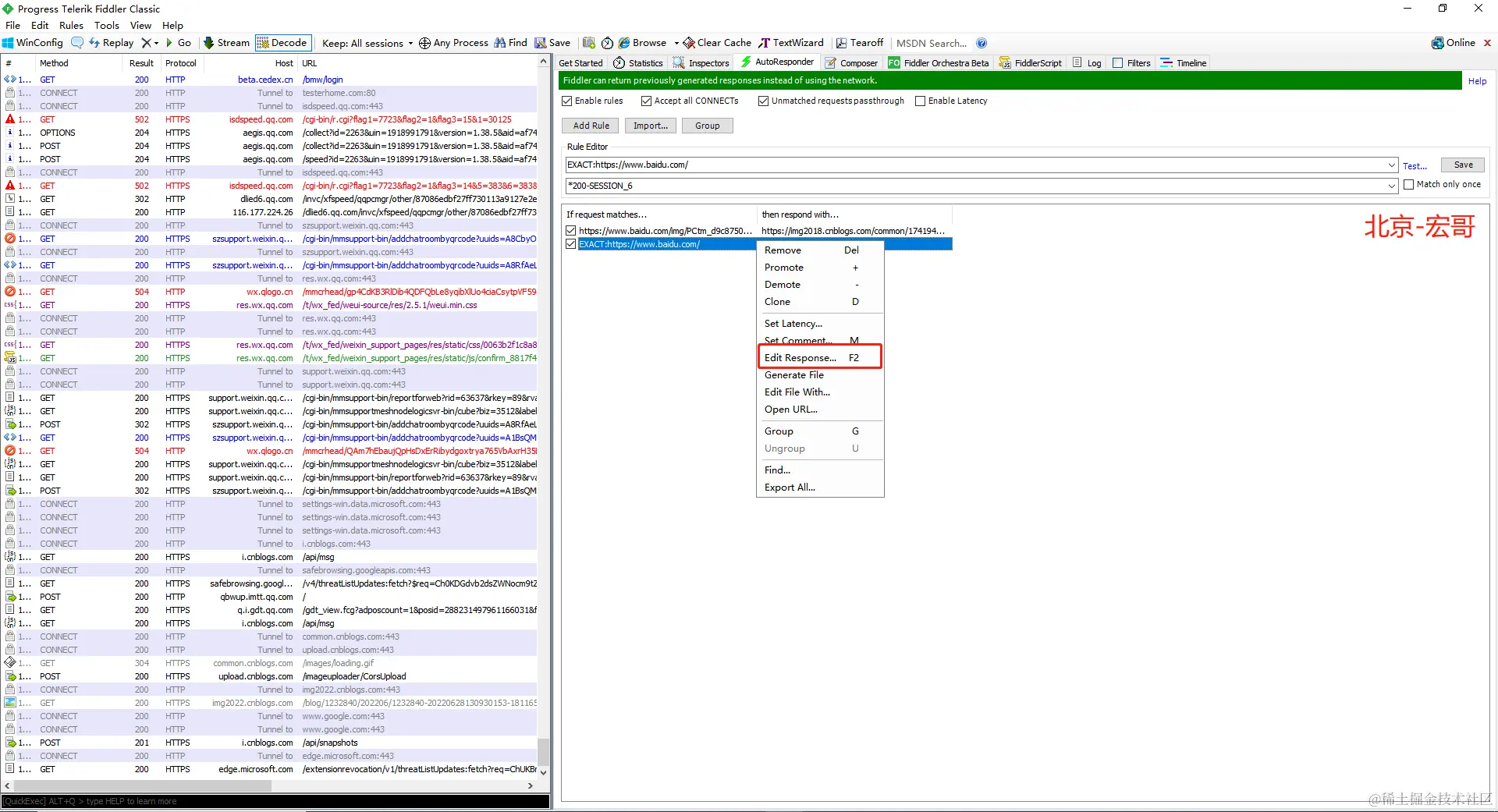The height and width of the screenshot is (812, 1498).
Task: Switch to the Inspectors tab
Action: (x=701, y=63)
